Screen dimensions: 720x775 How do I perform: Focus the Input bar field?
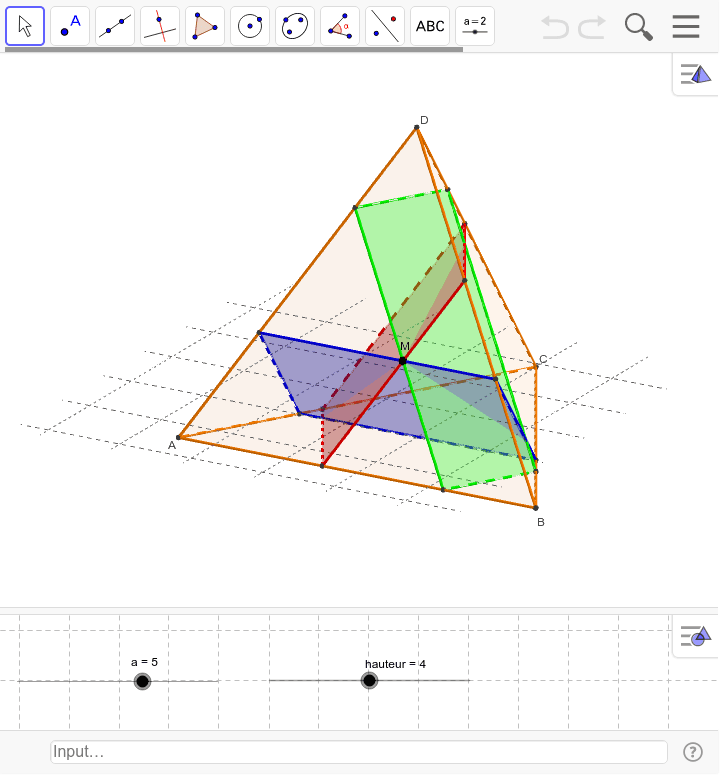359,752
